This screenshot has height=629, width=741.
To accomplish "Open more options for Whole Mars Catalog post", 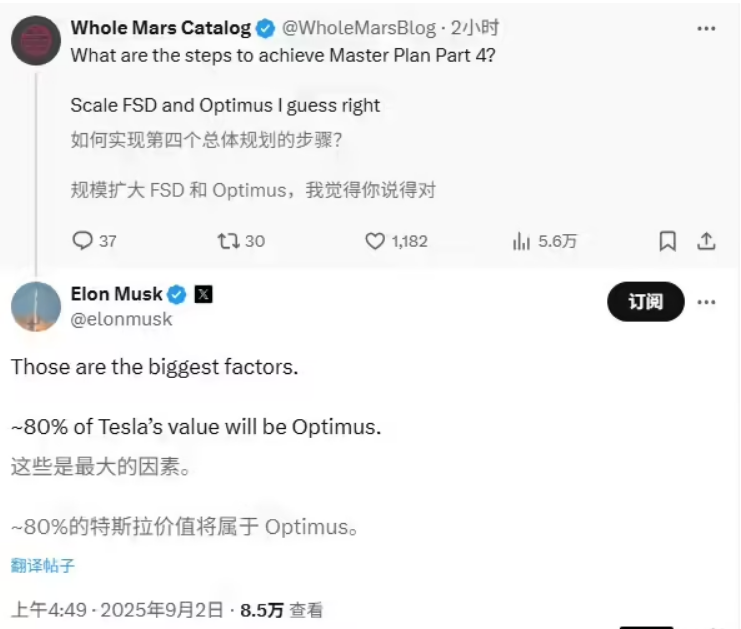I will click(x=706, y=29).
